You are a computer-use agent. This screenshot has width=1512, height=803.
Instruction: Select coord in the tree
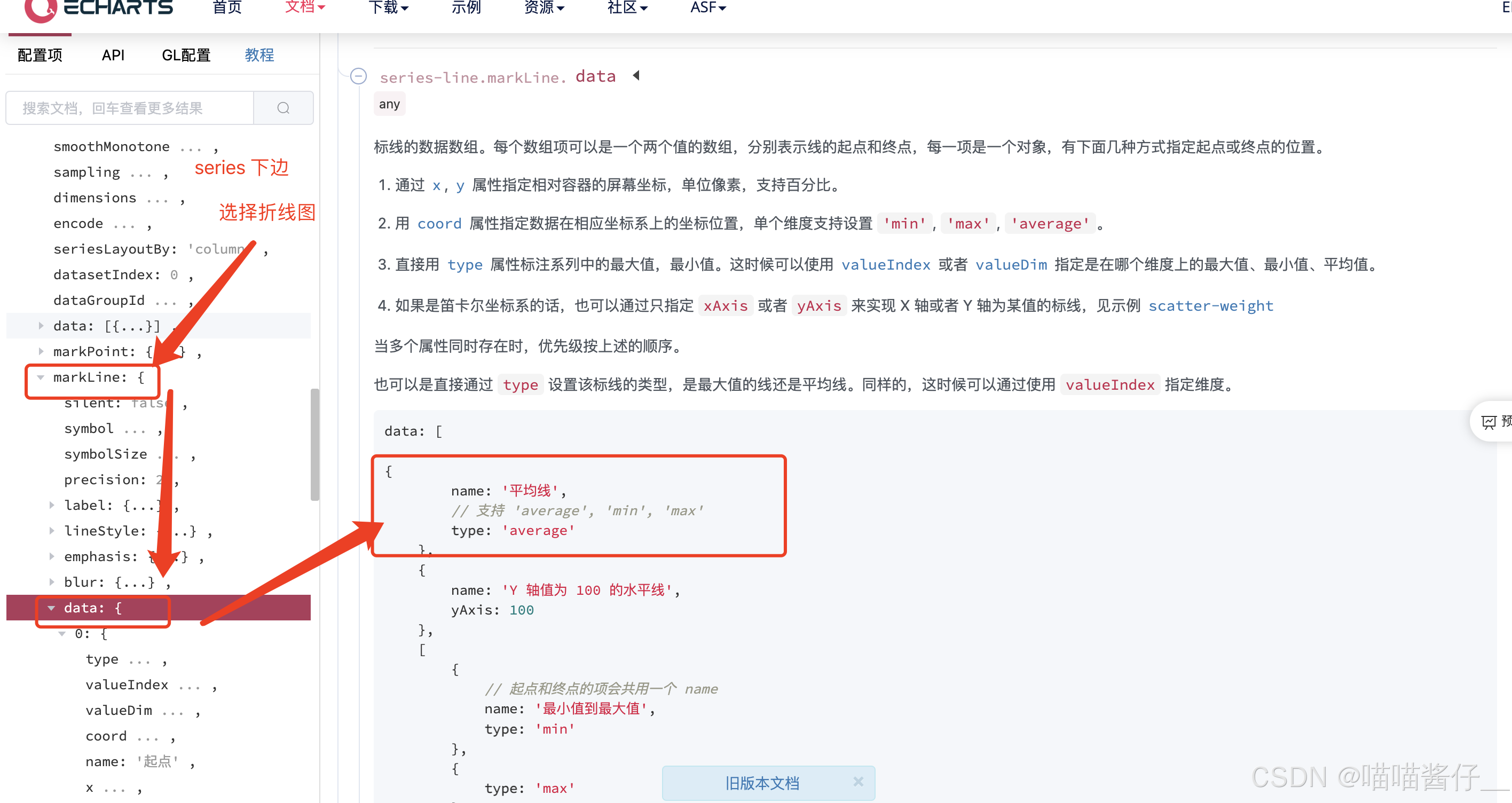106,737
